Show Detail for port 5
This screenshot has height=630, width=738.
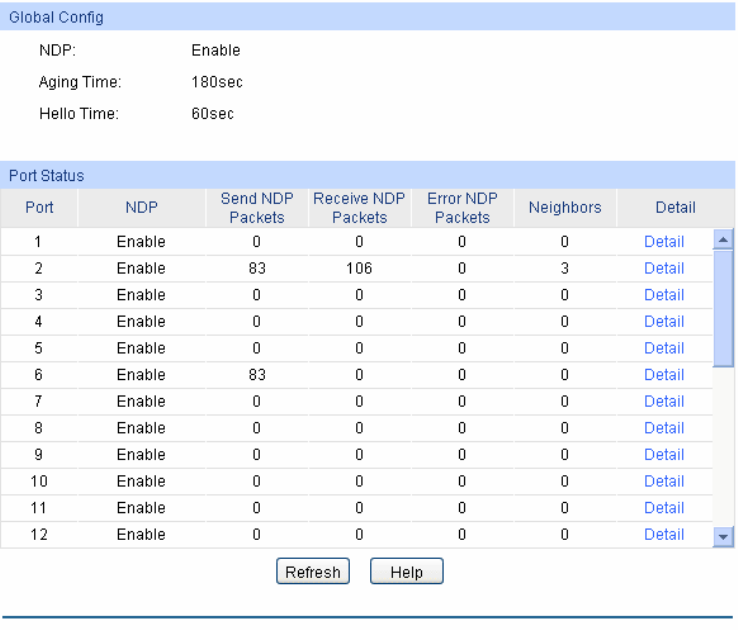(664, 348)
